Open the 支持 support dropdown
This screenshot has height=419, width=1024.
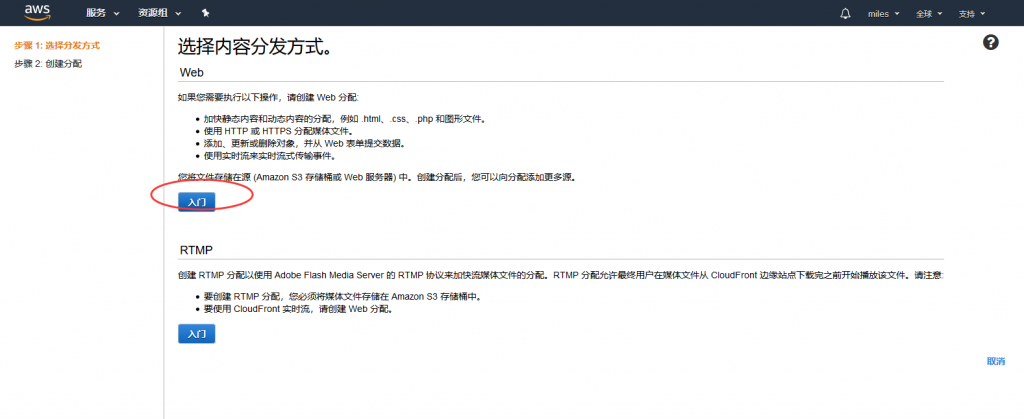click(x=972, y=13)
